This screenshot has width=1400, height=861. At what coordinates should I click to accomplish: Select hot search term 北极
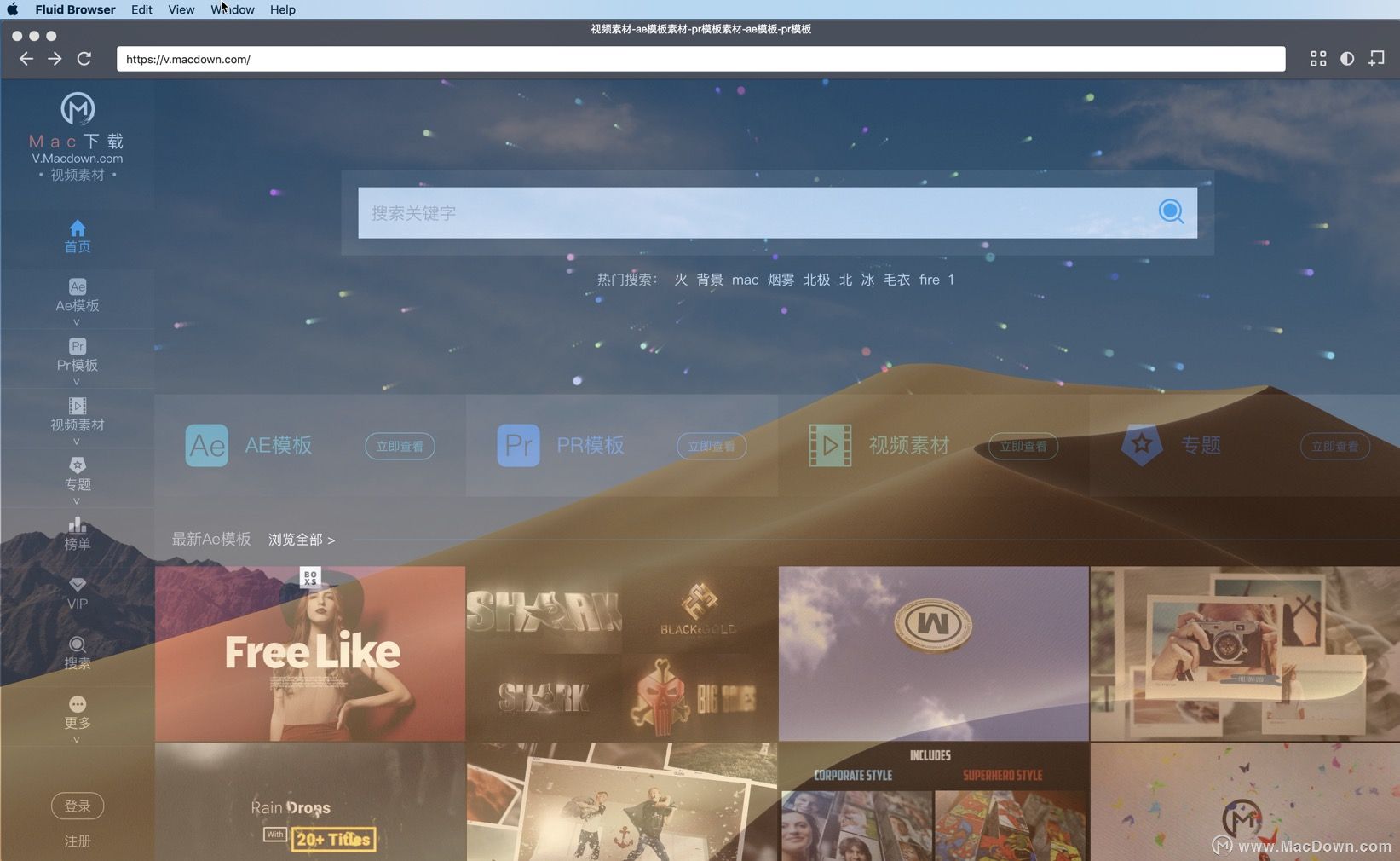click(x=816, y=280)
